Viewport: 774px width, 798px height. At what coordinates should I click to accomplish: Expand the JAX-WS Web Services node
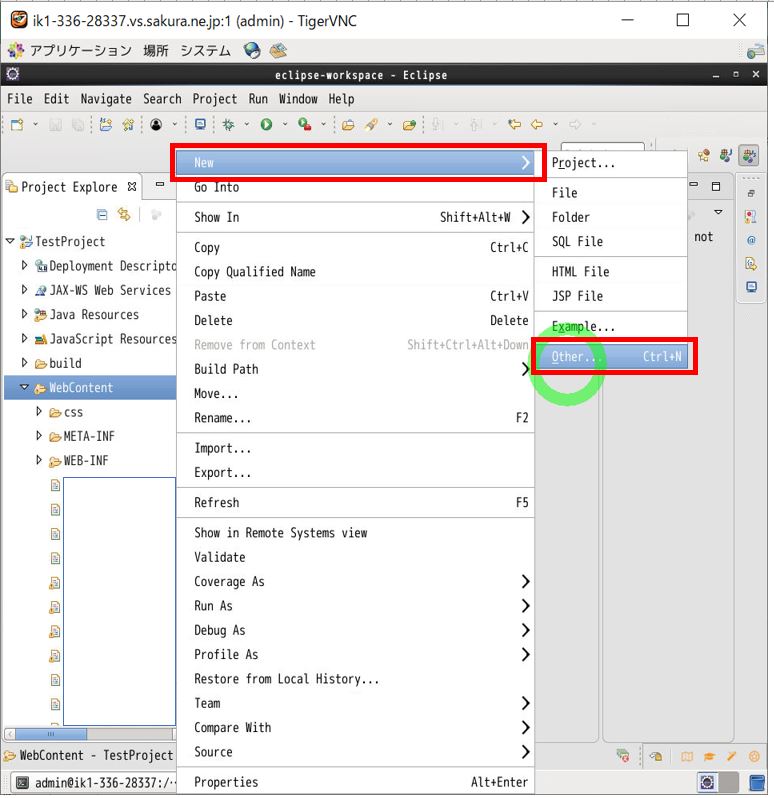(24, 290)
